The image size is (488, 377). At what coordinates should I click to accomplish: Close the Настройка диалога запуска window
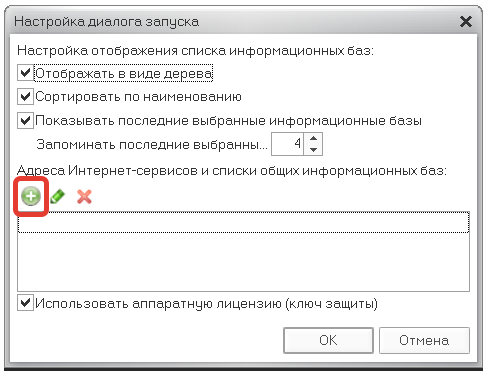pos(465,22)
